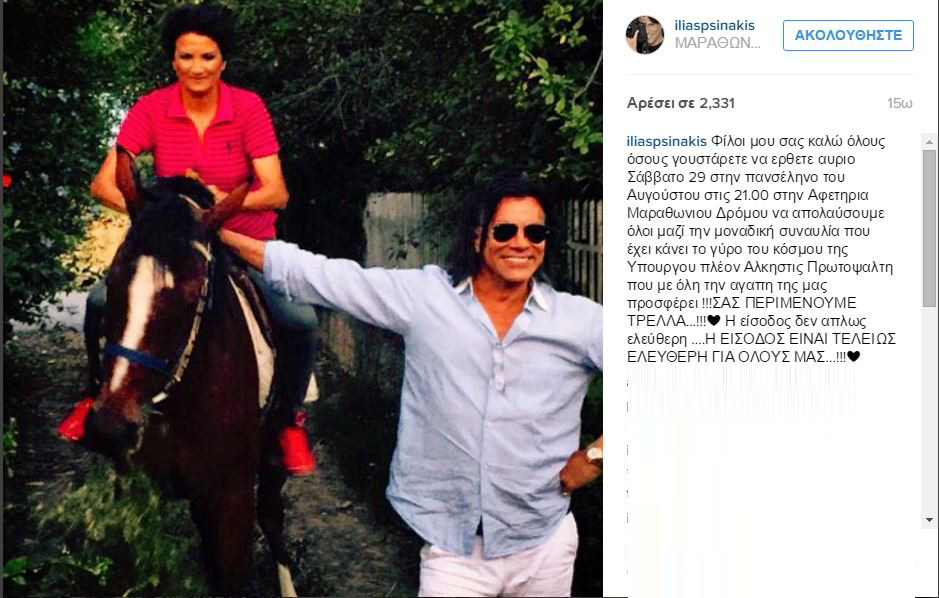Viewport: 939px width, 598px height.
Task: Click the empty scrollbar track below the thumb
Action: click(929, 410)
